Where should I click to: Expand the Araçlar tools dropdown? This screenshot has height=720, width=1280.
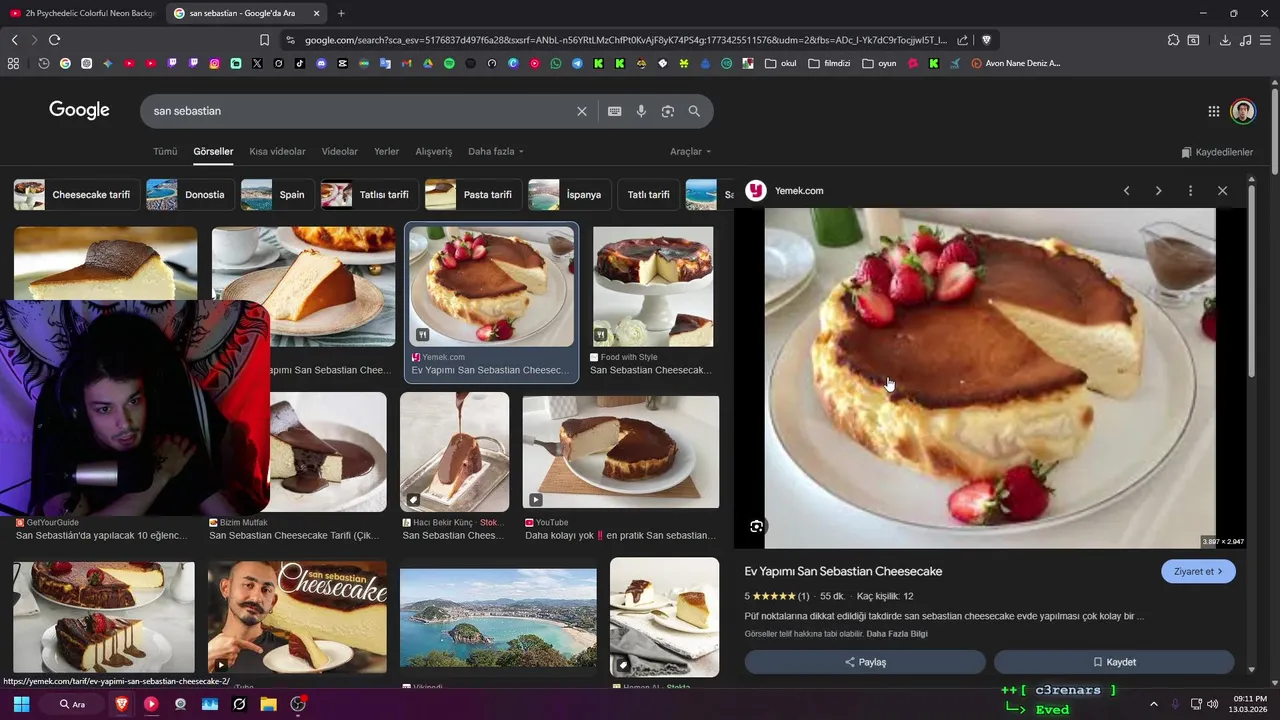click(x=691, y=152)
